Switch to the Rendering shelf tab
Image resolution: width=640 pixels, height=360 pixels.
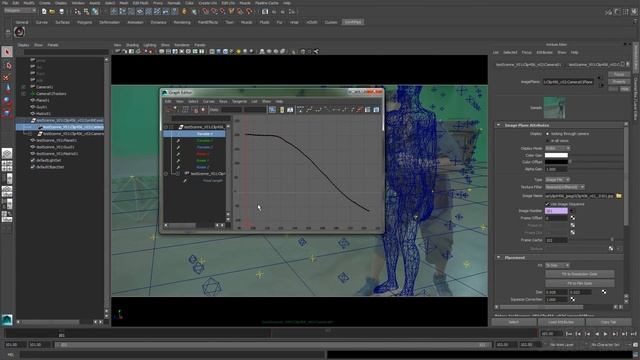point(182,22)
